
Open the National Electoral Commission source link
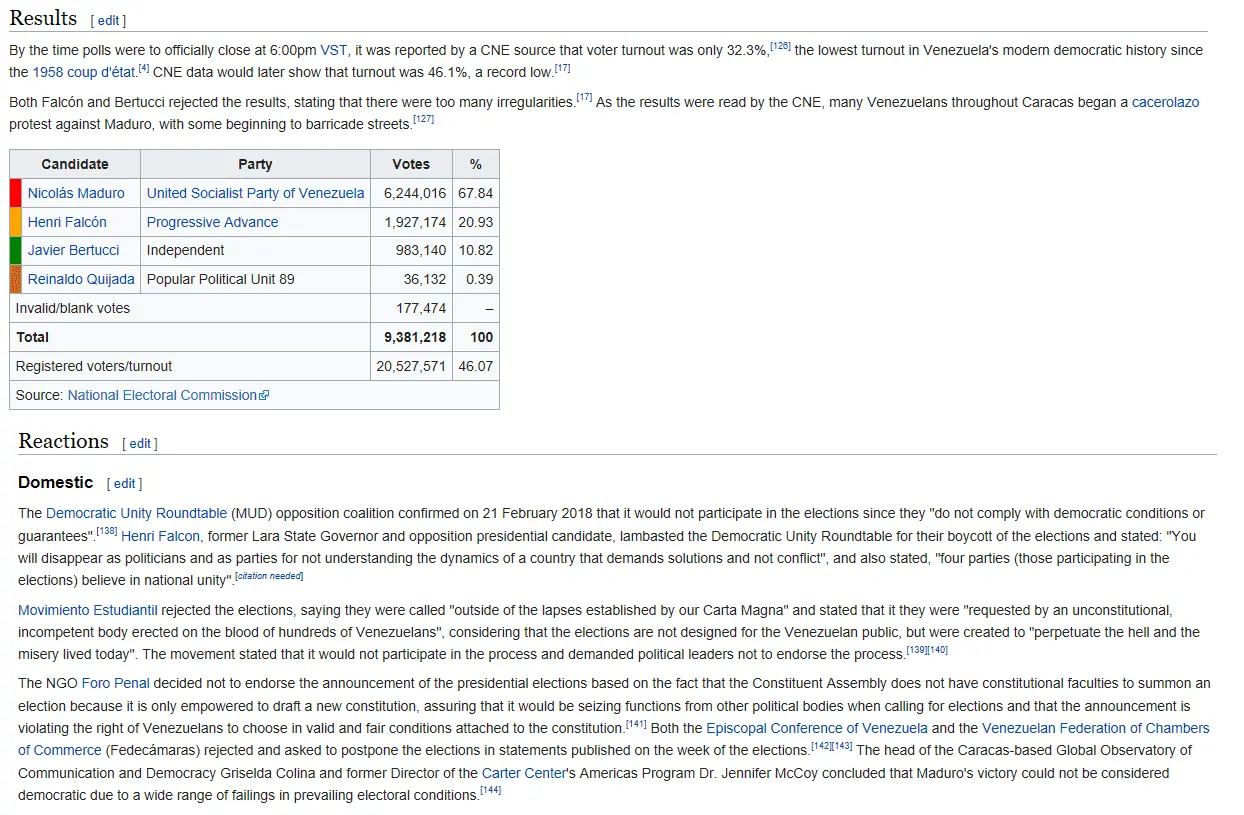[x=162, y=395]
